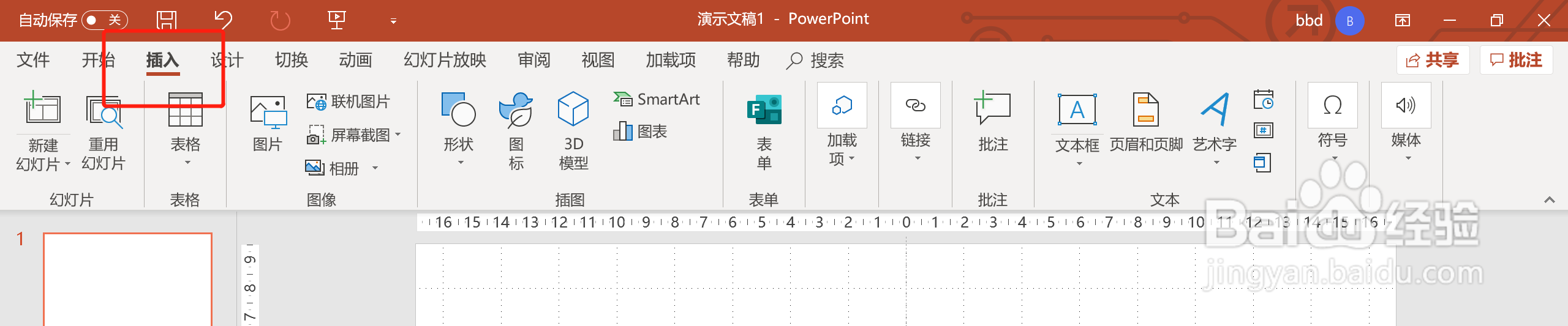The image size is (1568, 326).
Task: Click the date and time icon
Action: pos(1263,99)
